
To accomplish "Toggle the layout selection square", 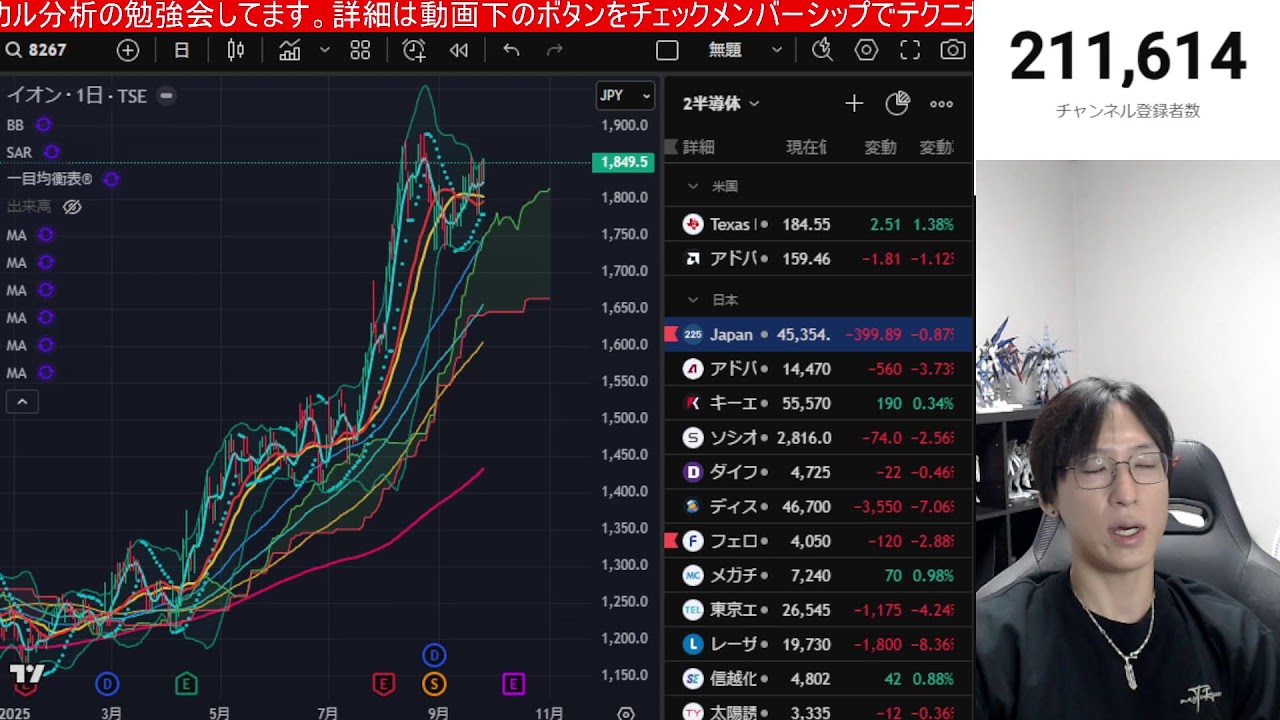I will 667,50.
